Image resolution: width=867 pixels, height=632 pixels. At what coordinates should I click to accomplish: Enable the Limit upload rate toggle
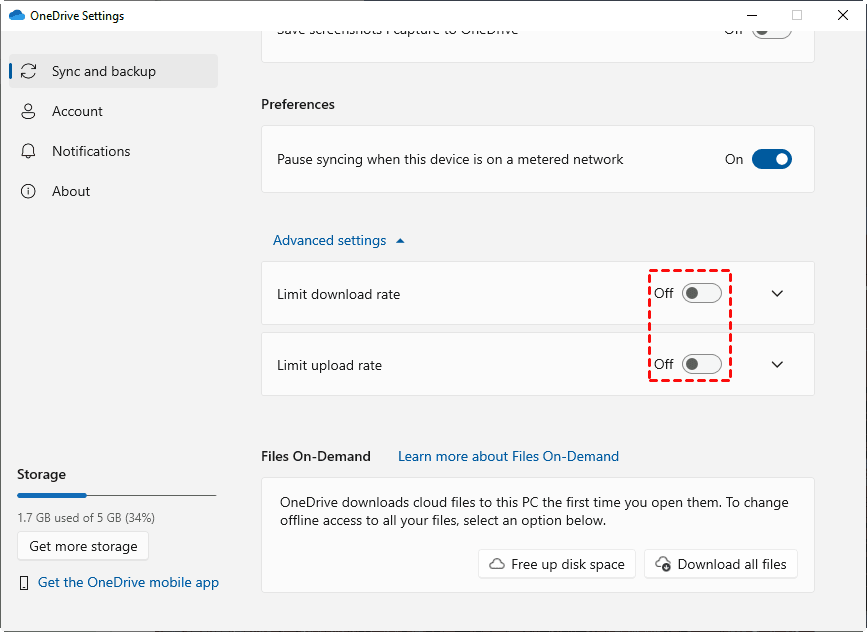click(x=701, y=364)
